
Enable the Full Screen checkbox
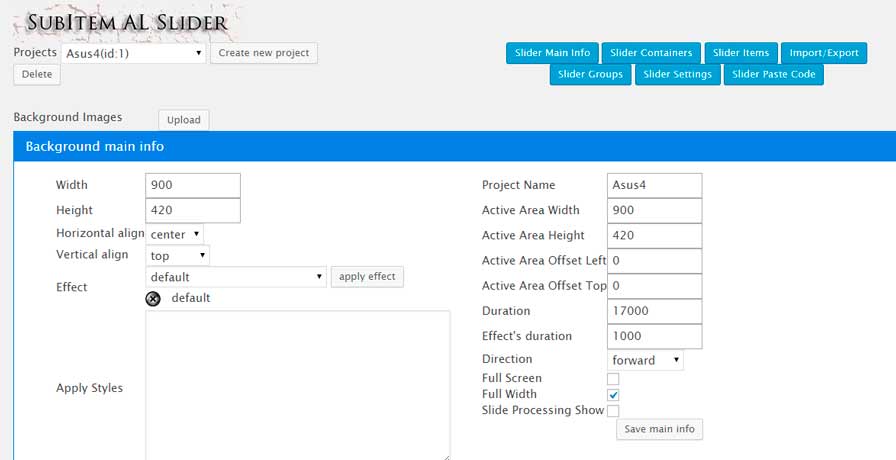[613, 378]
